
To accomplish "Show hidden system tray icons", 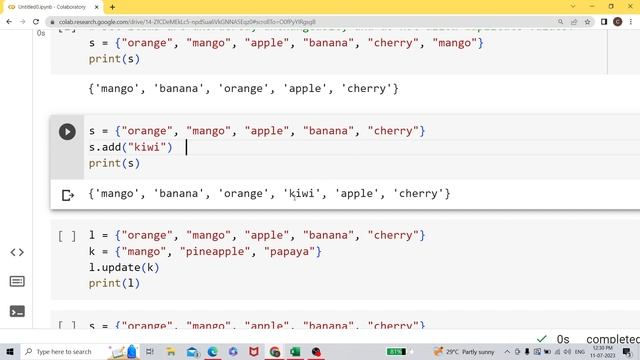I will pos(507,351).
